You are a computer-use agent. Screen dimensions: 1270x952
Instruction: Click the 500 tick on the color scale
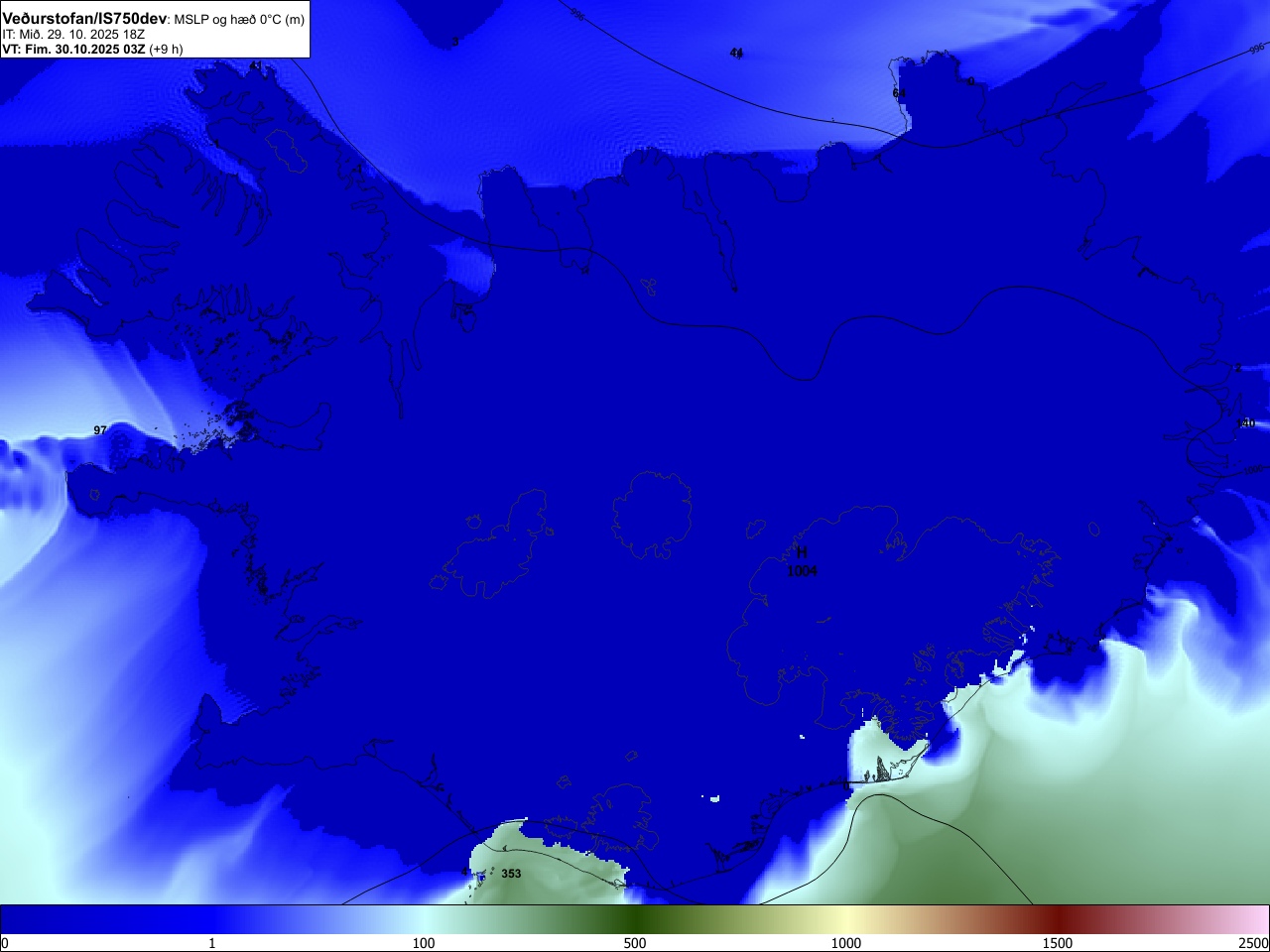click(635, 943)
